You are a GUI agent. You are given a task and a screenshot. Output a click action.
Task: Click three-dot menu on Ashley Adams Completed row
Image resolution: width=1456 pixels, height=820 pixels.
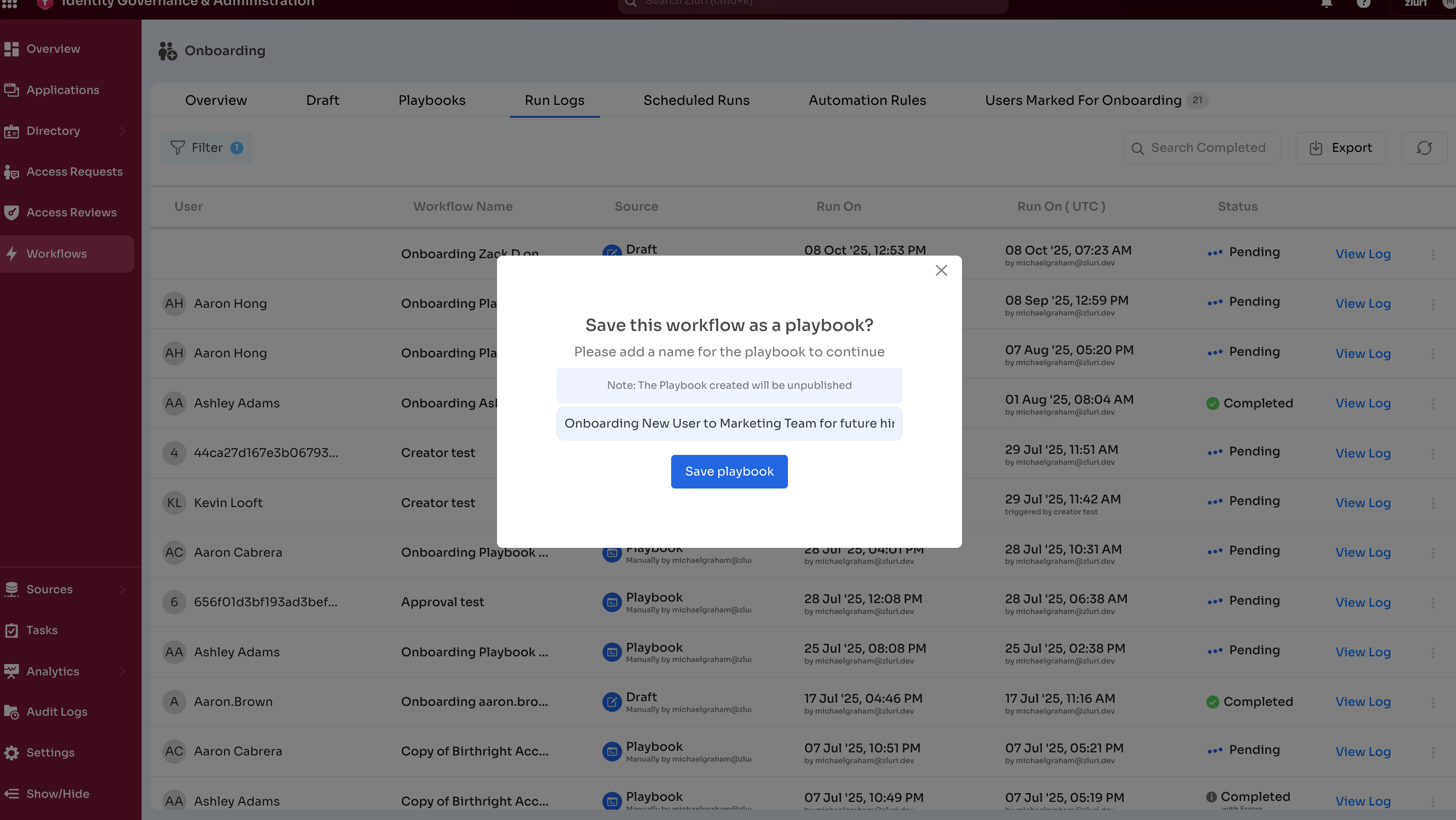1433,404
